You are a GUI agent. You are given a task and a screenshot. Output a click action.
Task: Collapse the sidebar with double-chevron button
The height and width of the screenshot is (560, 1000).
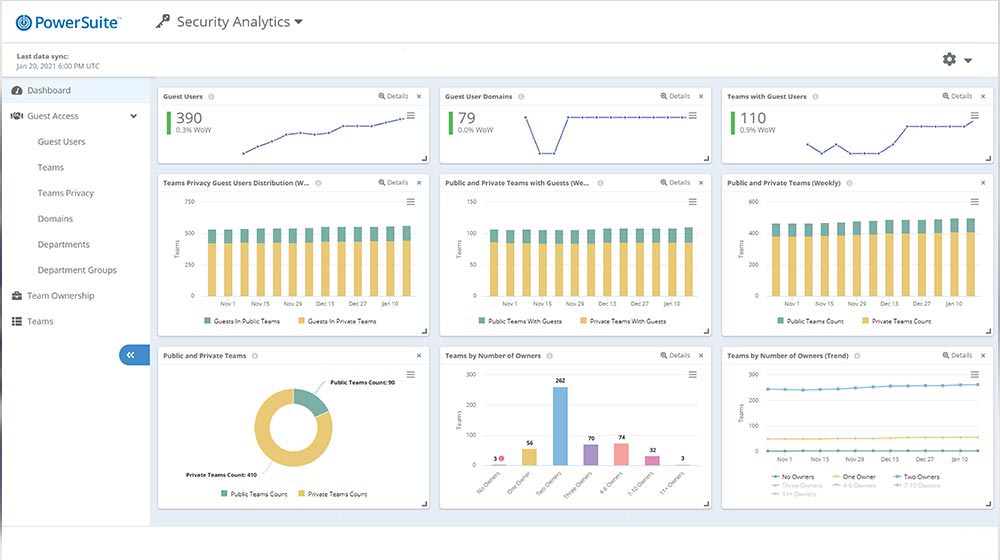133,355
